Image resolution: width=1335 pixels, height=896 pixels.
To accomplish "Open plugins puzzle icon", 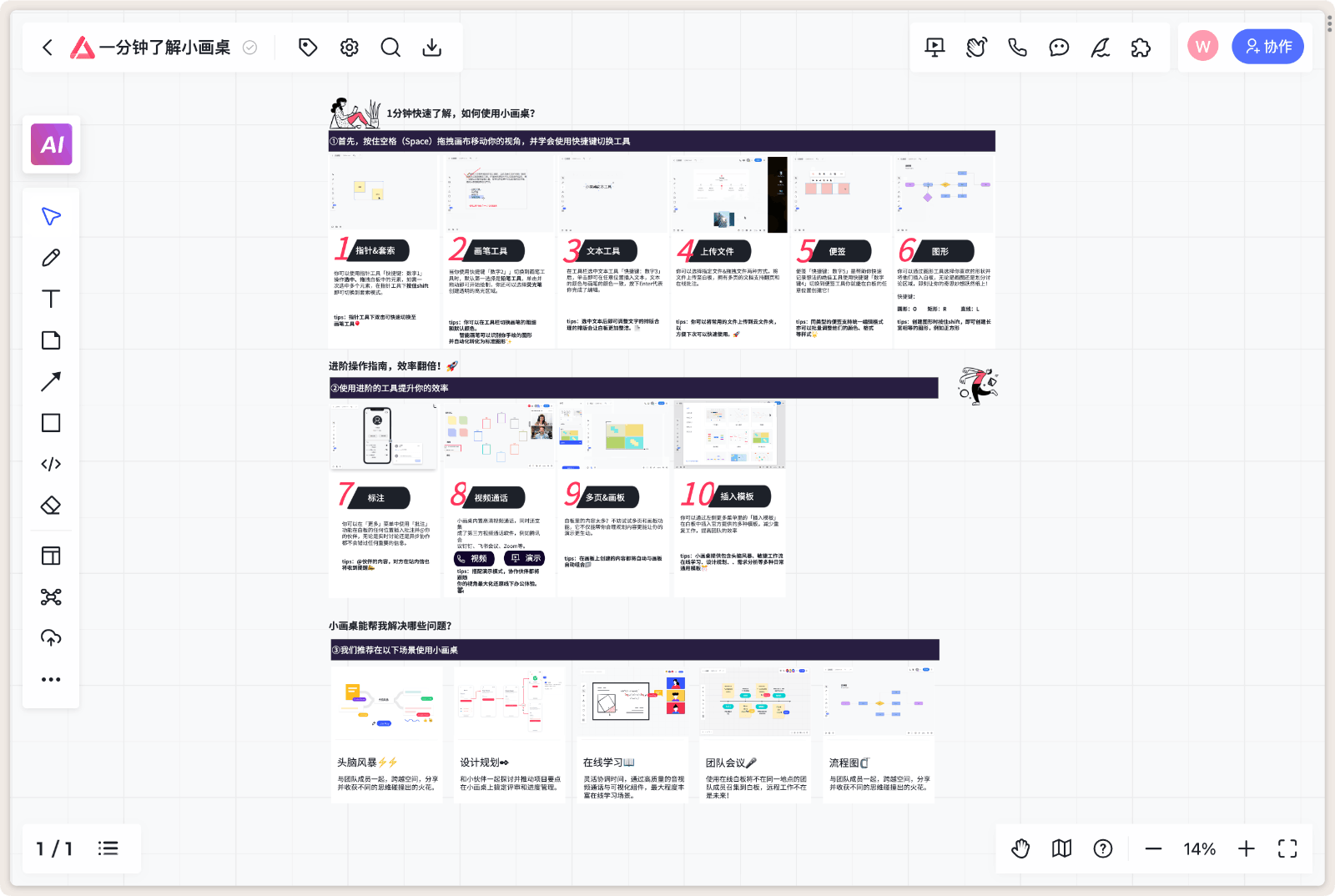I will click(1141, 48).
